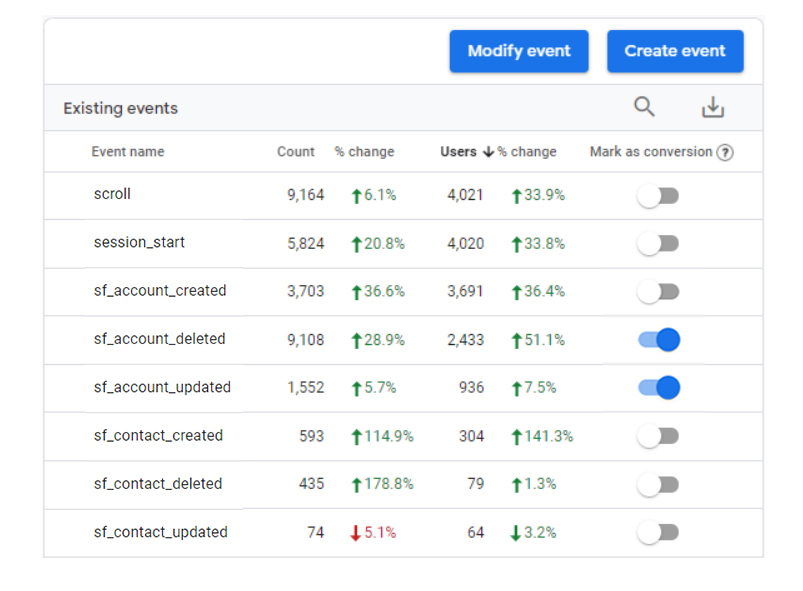Click the Existing events heading
803x591 pixels.
tap(120, 108)
